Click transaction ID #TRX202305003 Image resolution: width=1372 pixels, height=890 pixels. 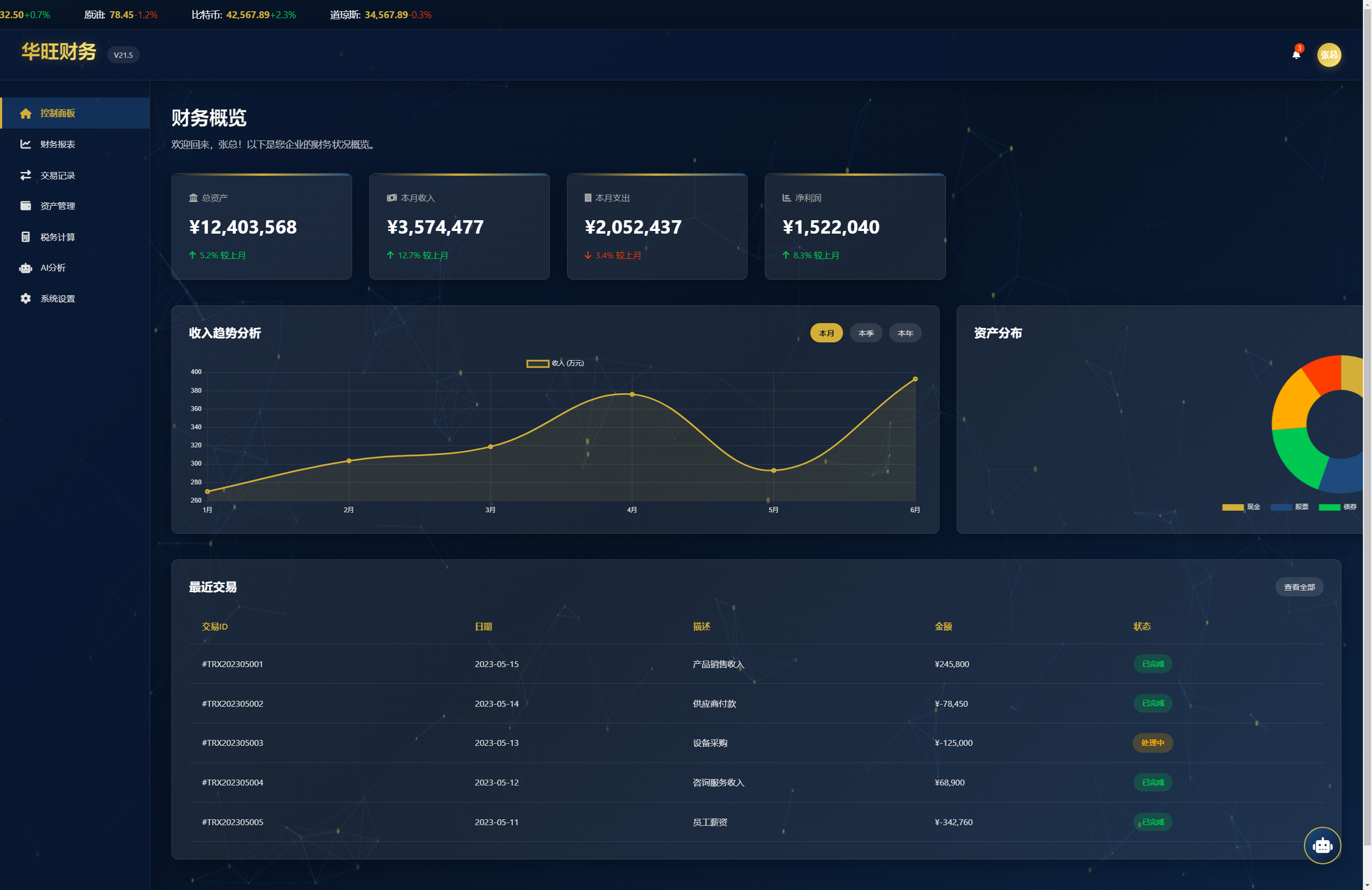232,743
